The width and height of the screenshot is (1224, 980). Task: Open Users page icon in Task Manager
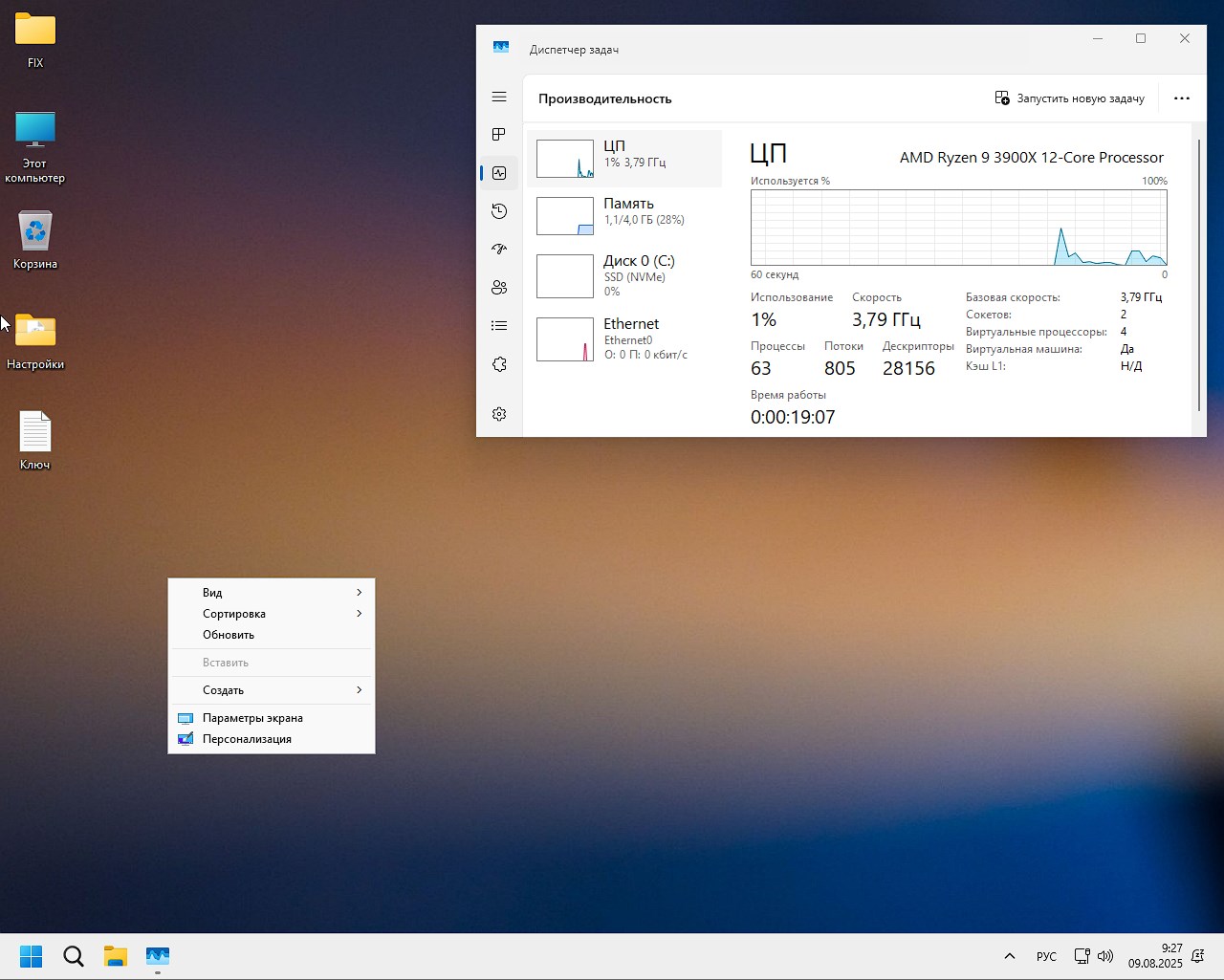click(x=499, y=288)
